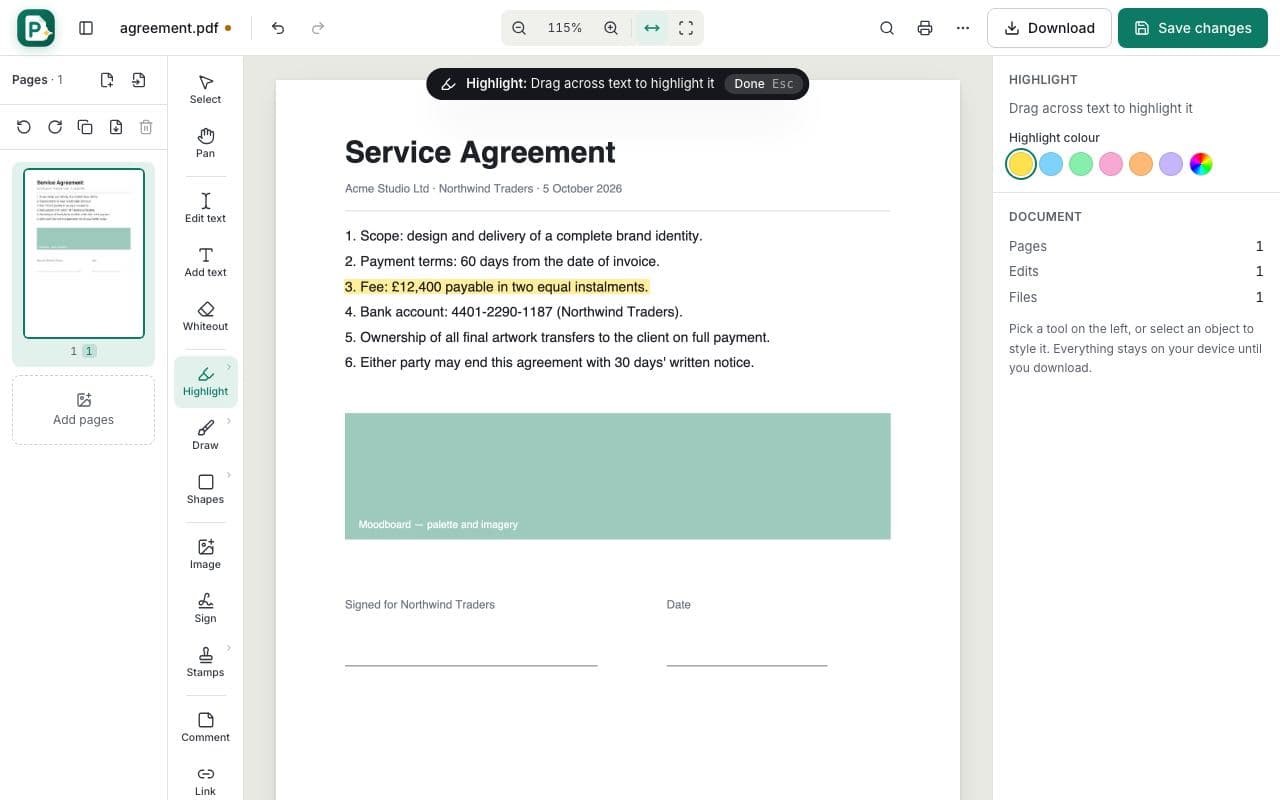Add a blank page icon
The height and width of the screenshot is (800, 1280).
tap(107, 80)
